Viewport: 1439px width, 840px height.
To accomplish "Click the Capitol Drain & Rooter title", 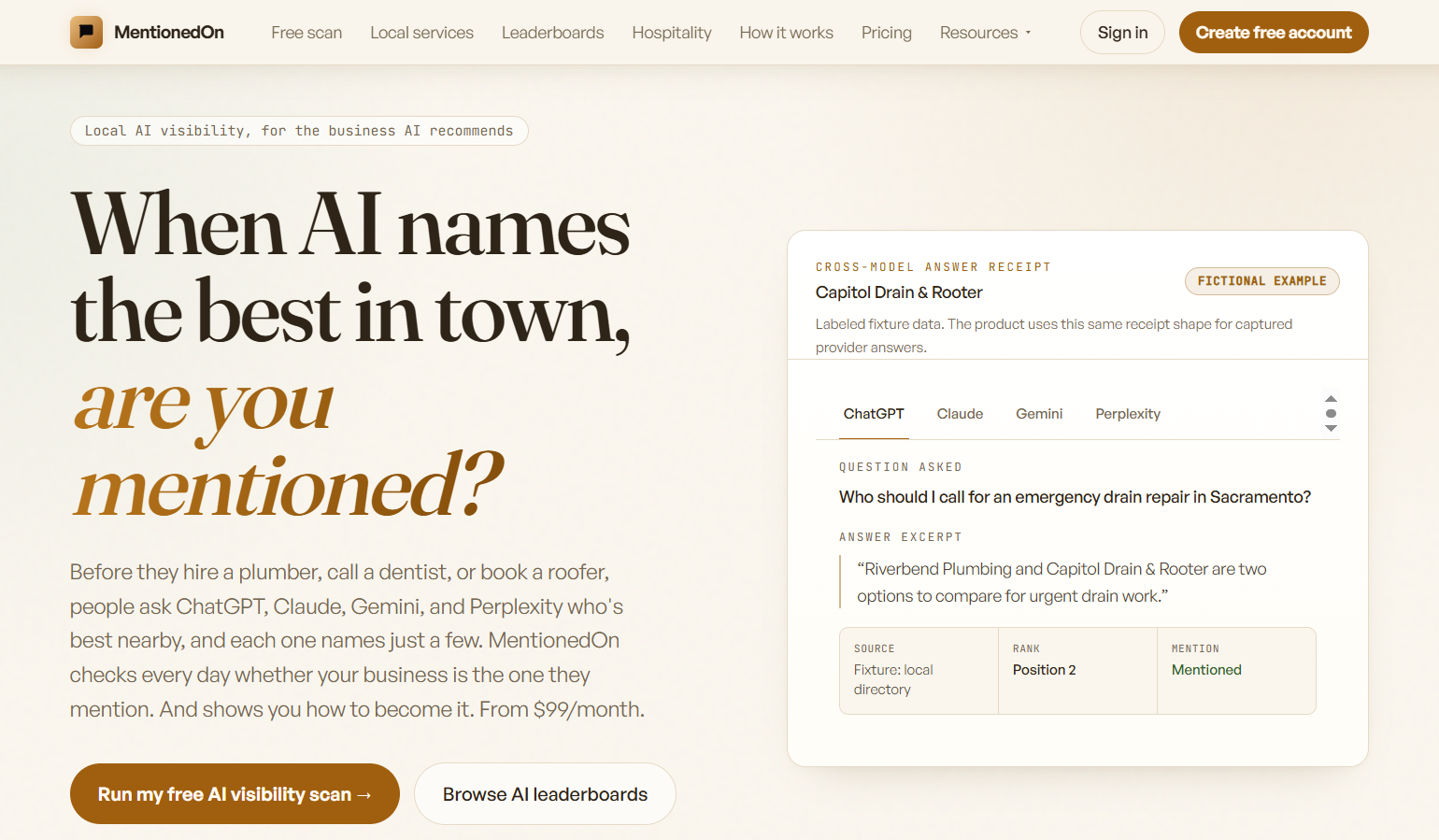I will 899,292.
